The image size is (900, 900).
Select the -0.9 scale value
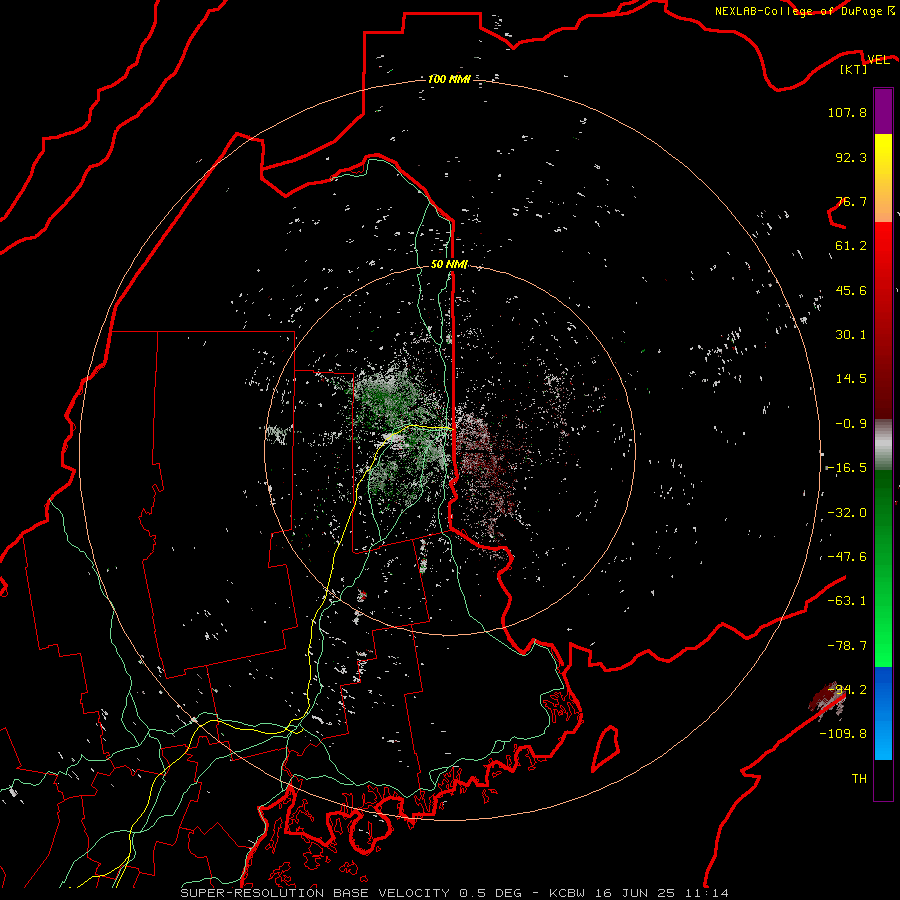pyautogui.click(x=851, y=424)
